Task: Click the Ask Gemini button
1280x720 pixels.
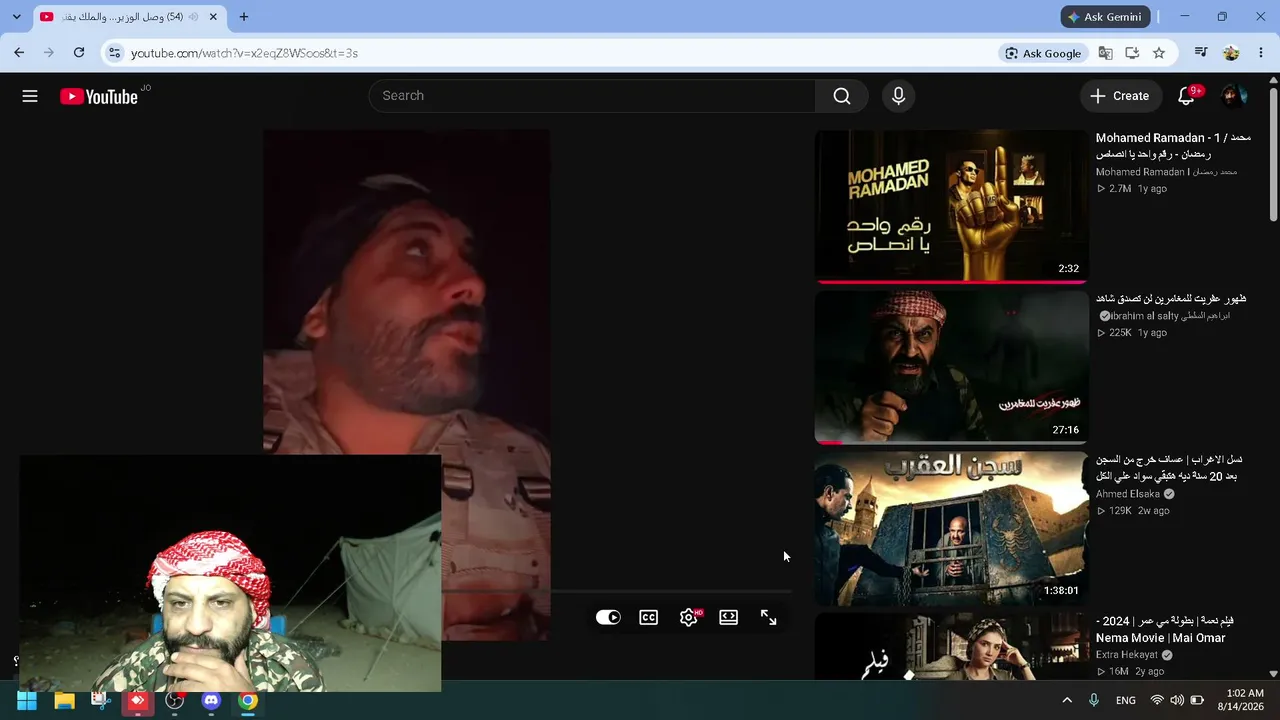Action: pyautogui.click(x=1104, y=17)
